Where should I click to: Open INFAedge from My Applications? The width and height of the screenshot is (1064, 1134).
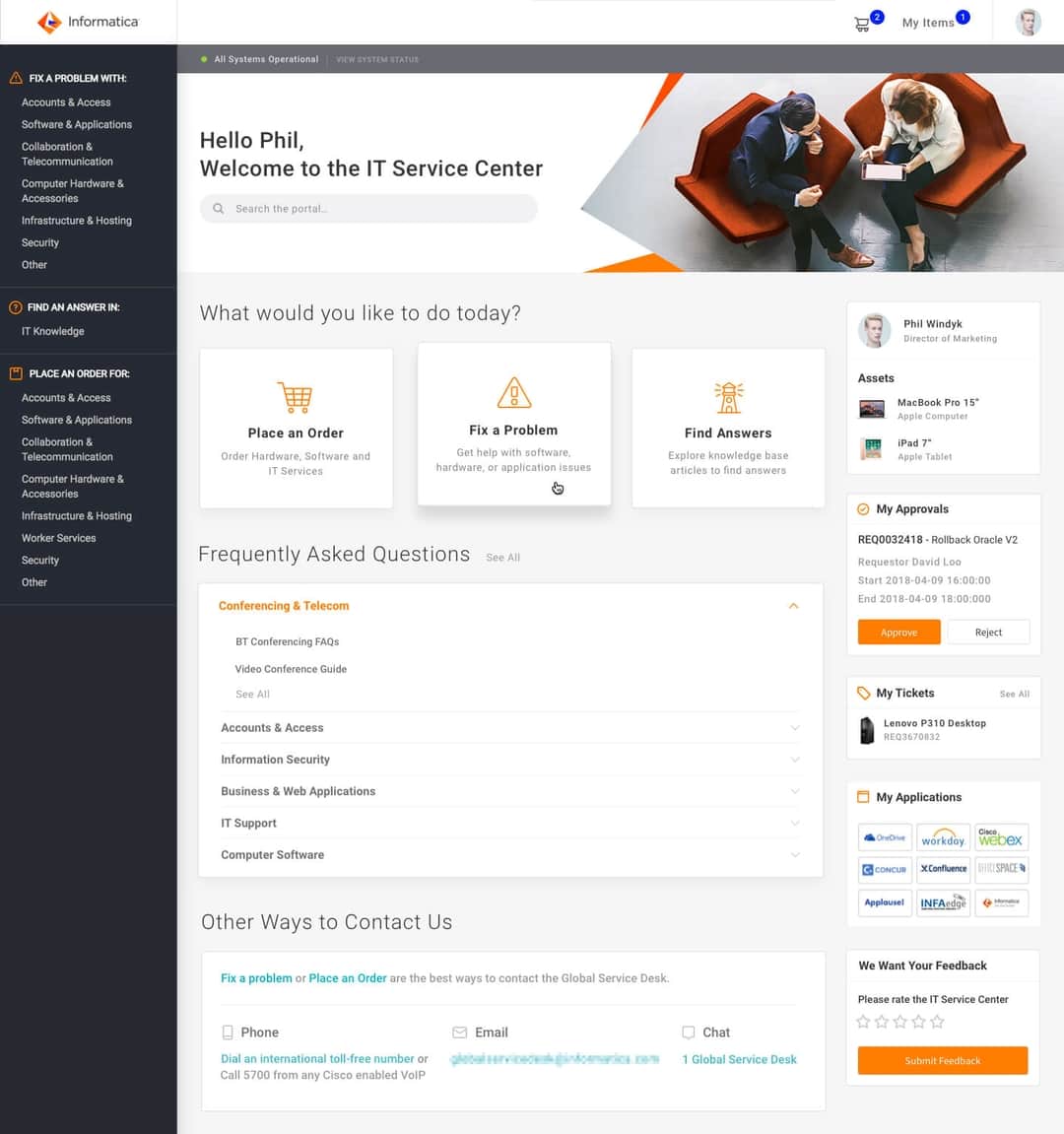click(x=943, y=901)
